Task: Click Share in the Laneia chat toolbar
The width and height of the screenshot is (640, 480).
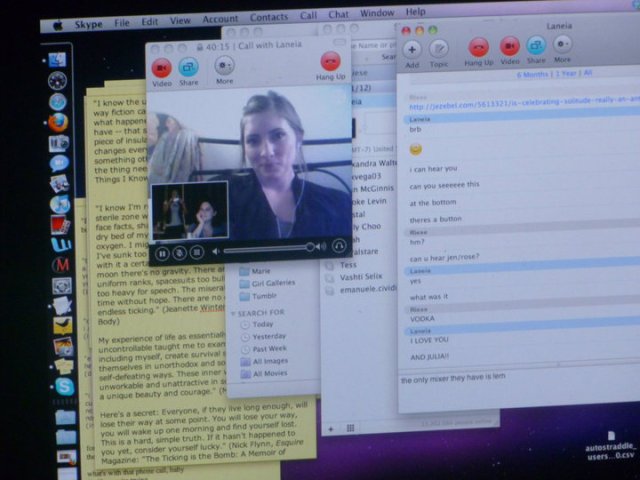Action: tap(536, 45)
